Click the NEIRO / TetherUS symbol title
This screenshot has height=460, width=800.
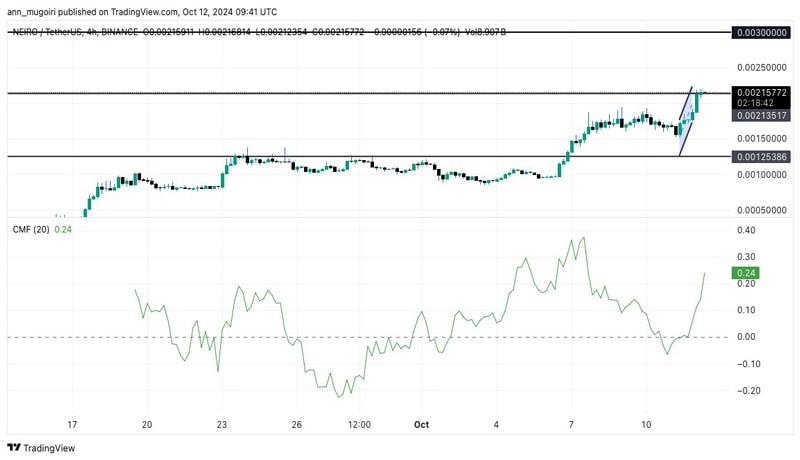[52, 32]
